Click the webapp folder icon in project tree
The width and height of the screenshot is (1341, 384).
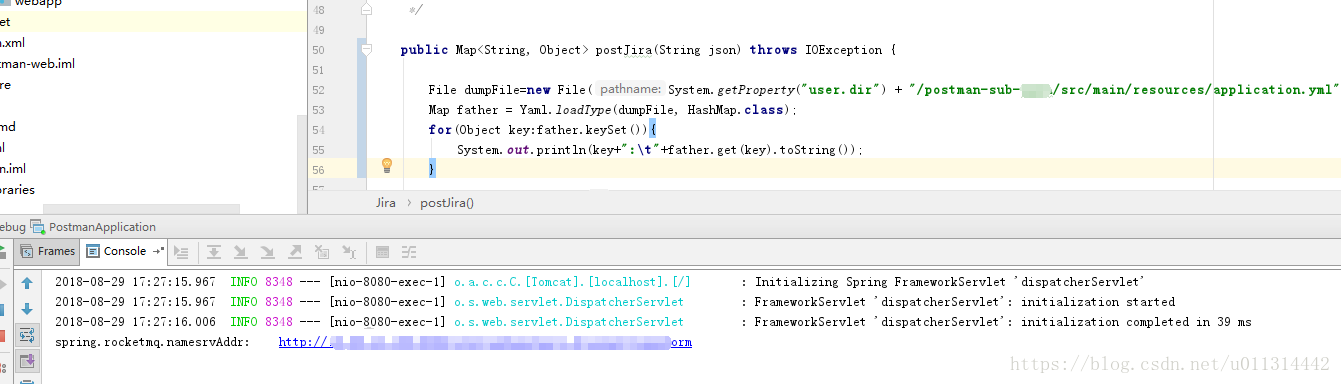point(5,3)
